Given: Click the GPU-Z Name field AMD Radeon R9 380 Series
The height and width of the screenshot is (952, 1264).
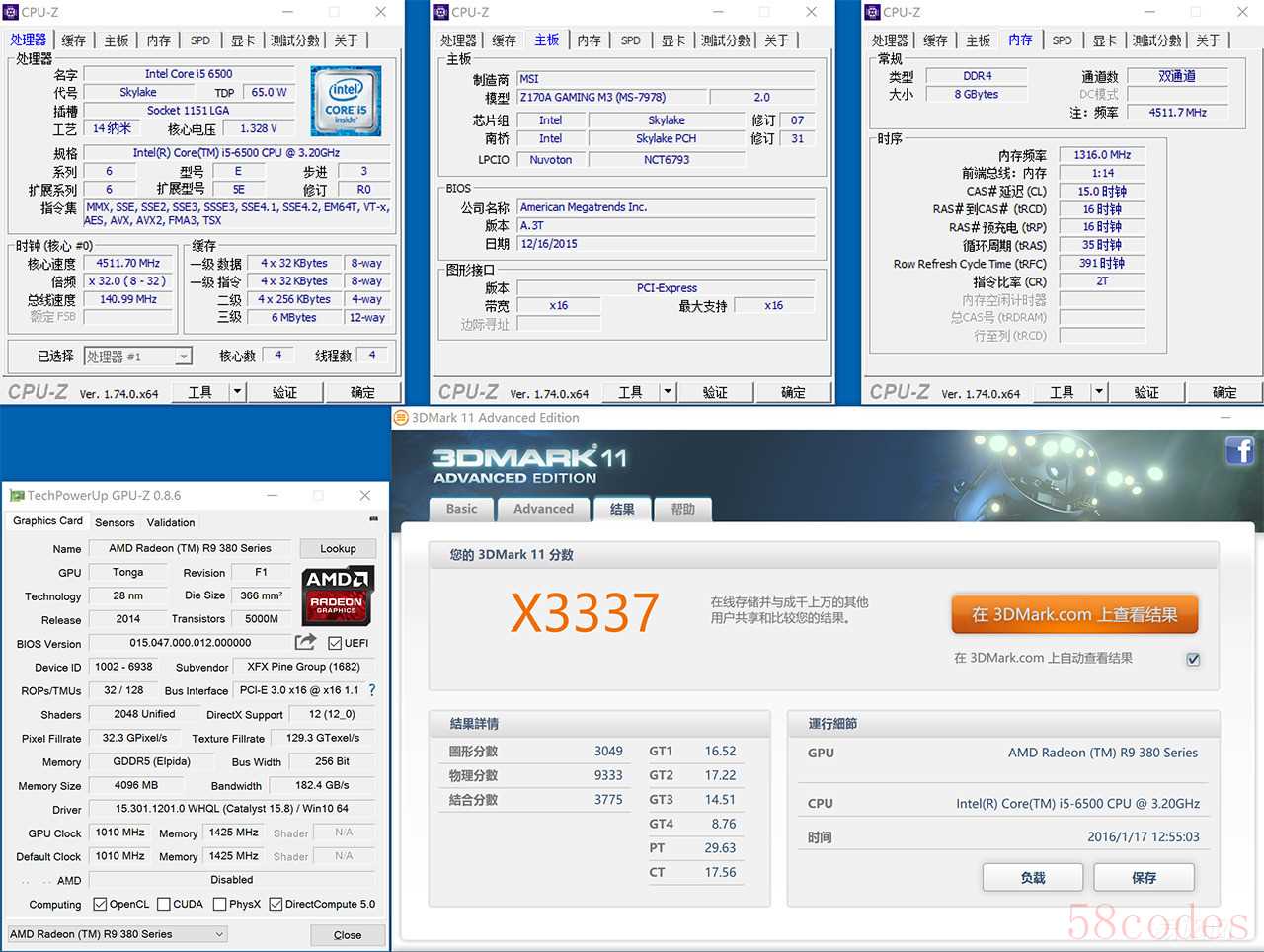Looking at the screenshot, I should (190, 548).
